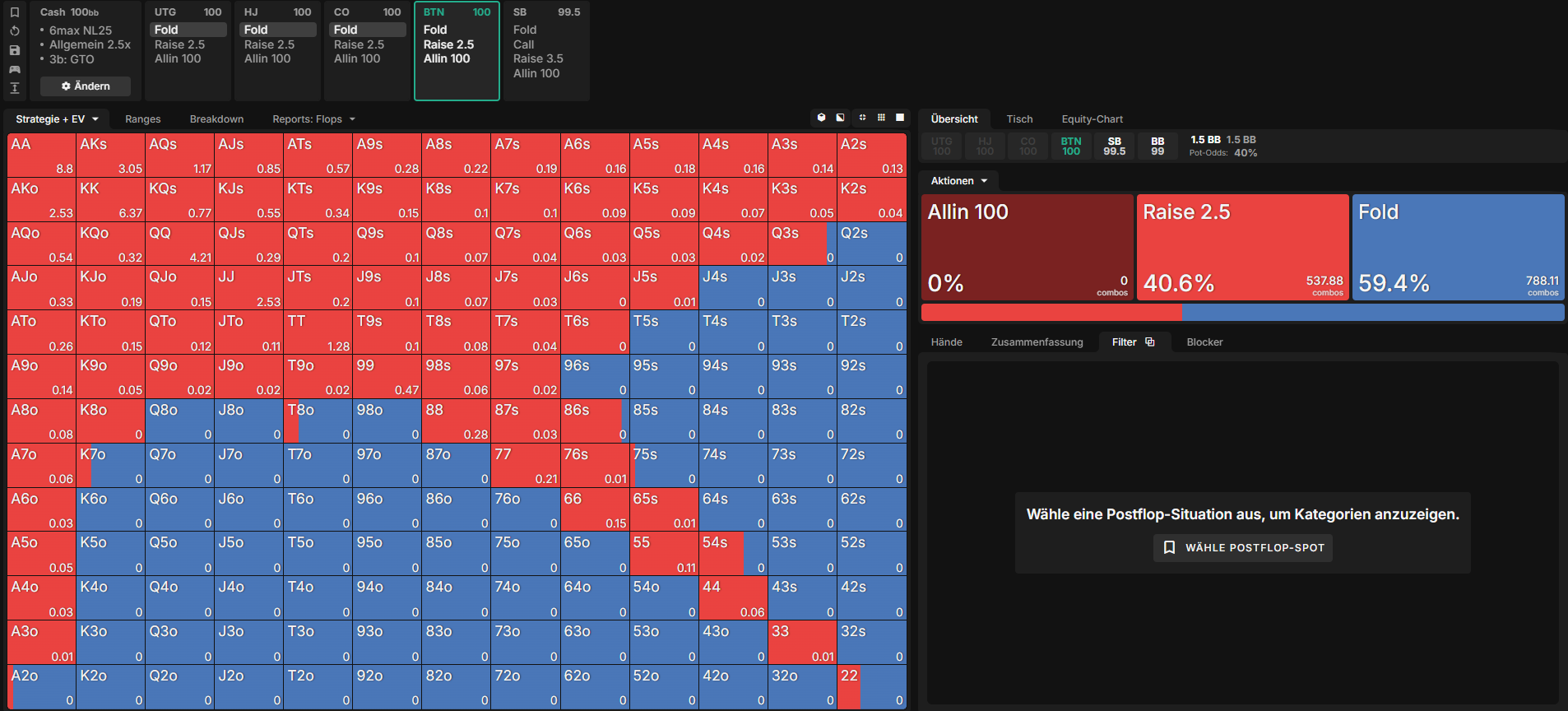The height and width of the screenshot is (711, 1568).
Task: Switch matrix to four-quadrant circle view
Action: 861,118
